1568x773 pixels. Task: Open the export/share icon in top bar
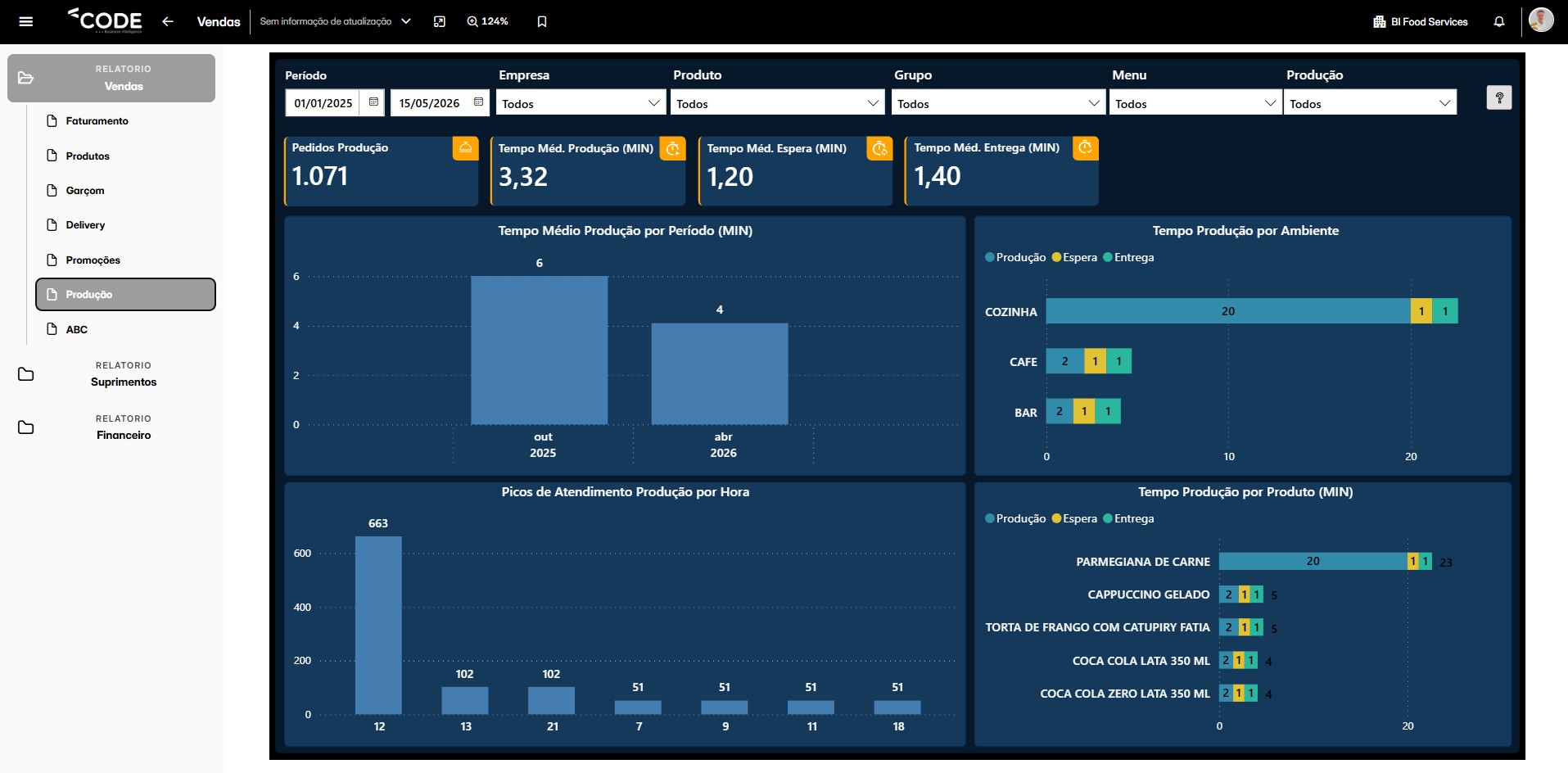point(440,22)
